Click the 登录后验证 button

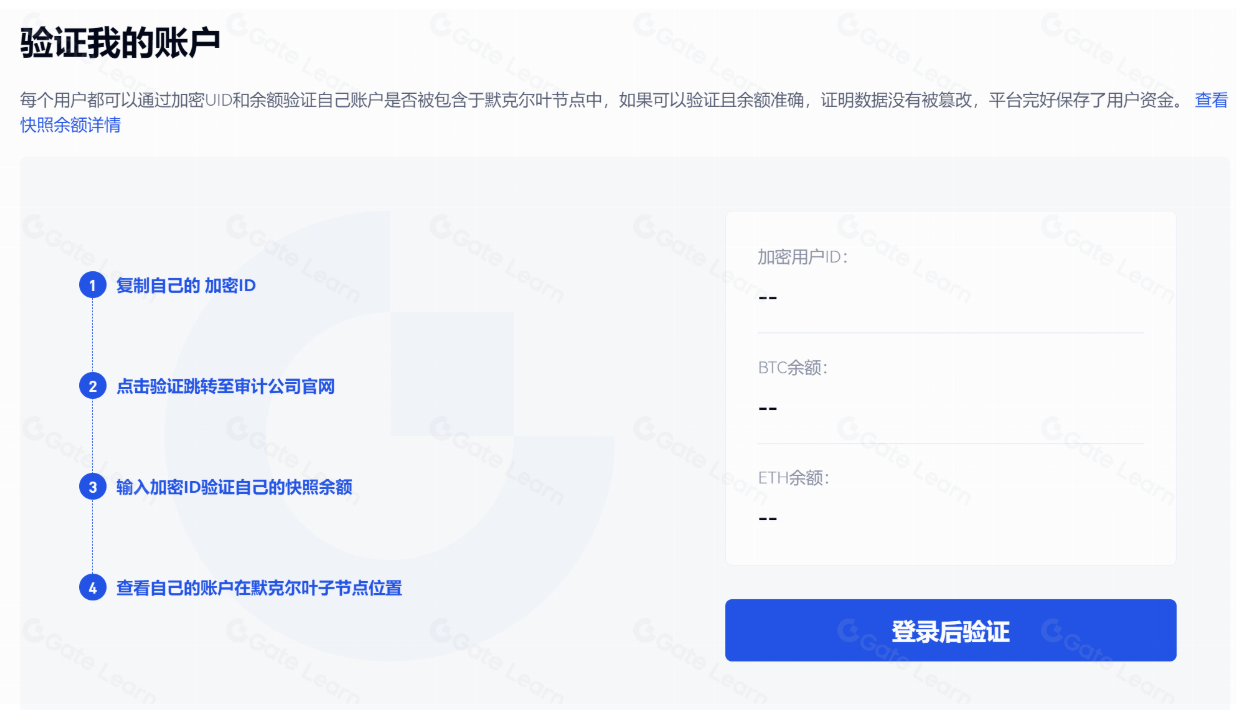pyautogui.click(x=950, y=631)
